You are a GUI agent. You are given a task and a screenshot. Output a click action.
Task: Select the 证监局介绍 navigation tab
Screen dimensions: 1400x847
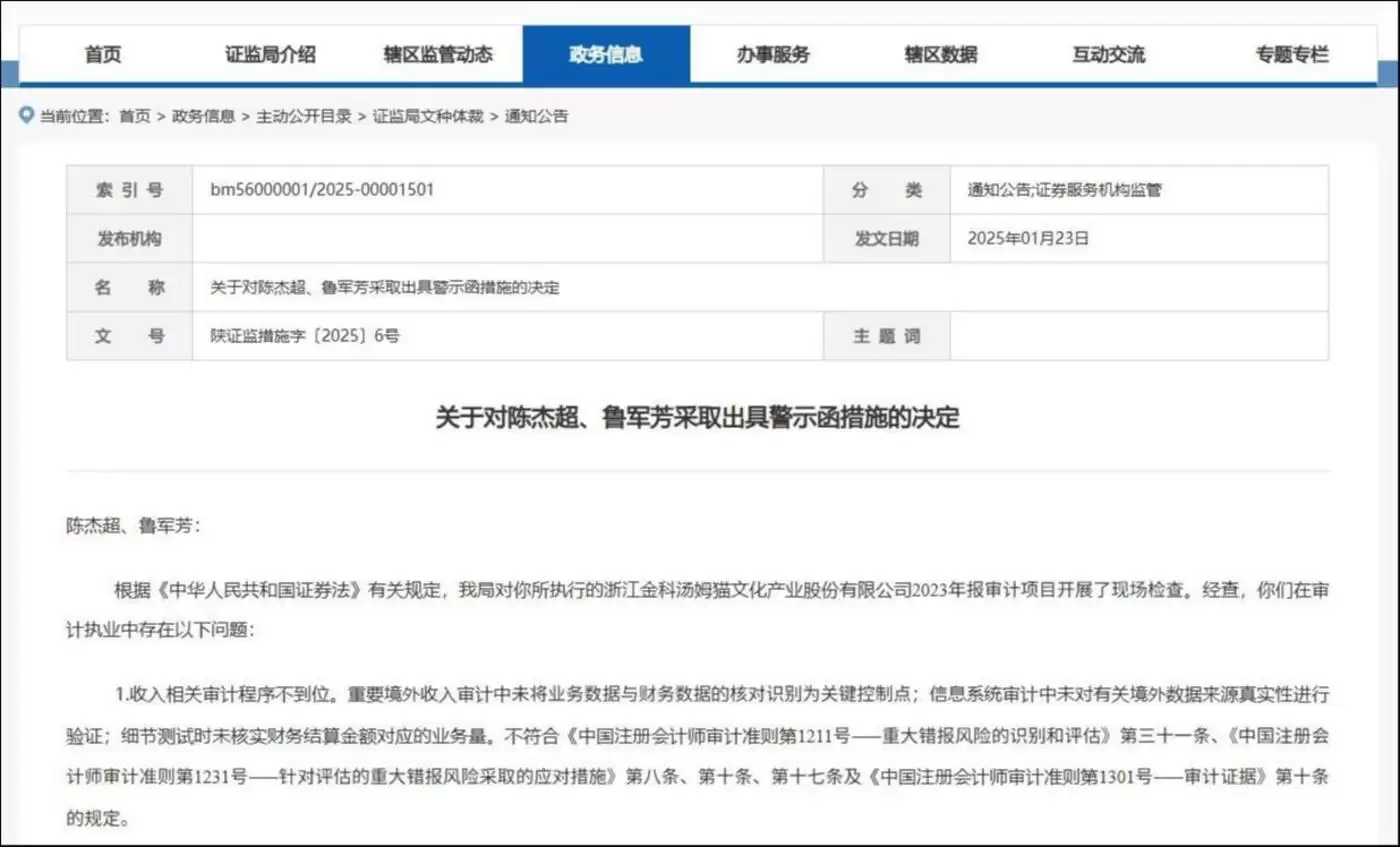point(270,54)
